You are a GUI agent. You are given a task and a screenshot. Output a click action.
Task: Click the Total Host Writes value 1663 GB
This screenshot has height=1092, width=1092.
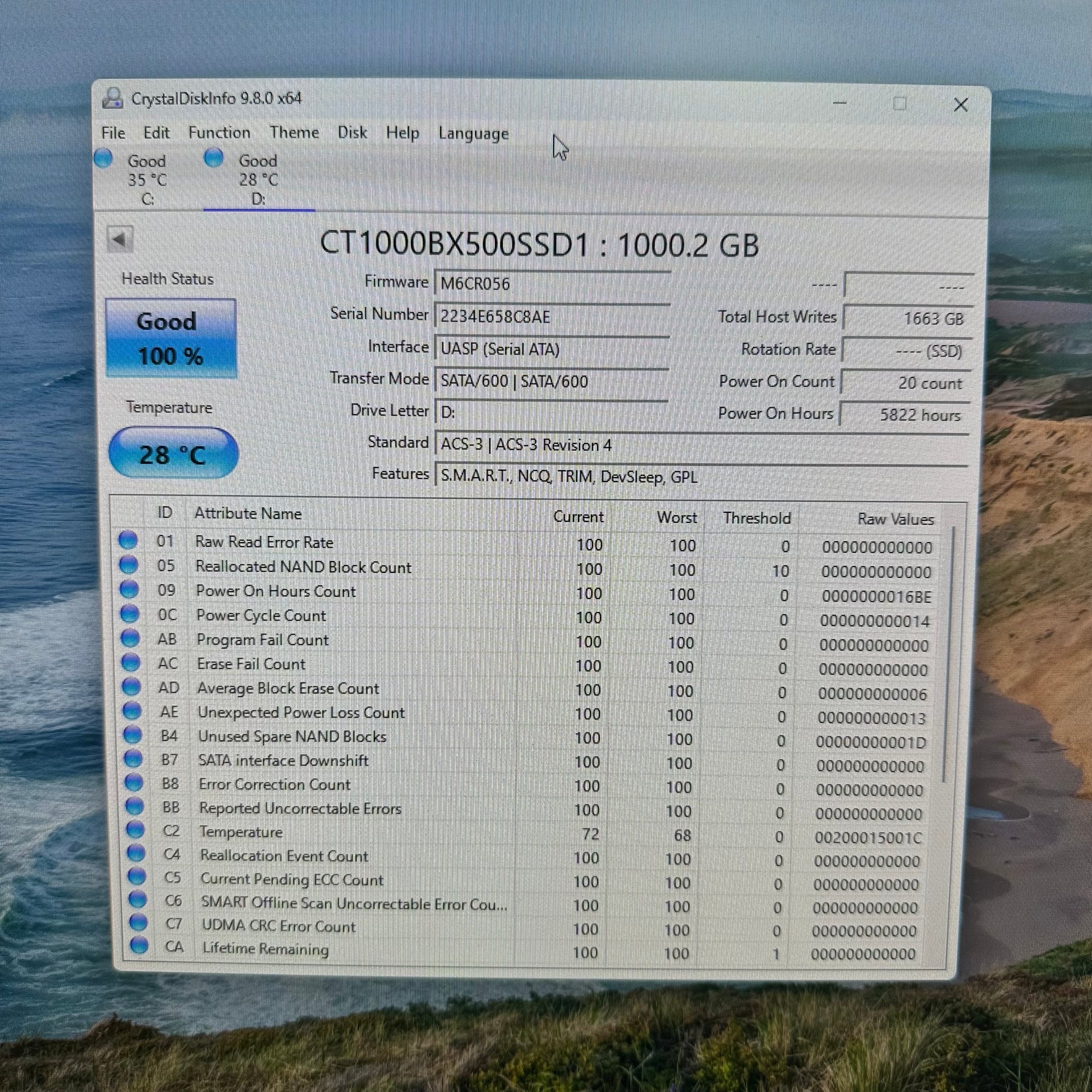pos(907,318)
